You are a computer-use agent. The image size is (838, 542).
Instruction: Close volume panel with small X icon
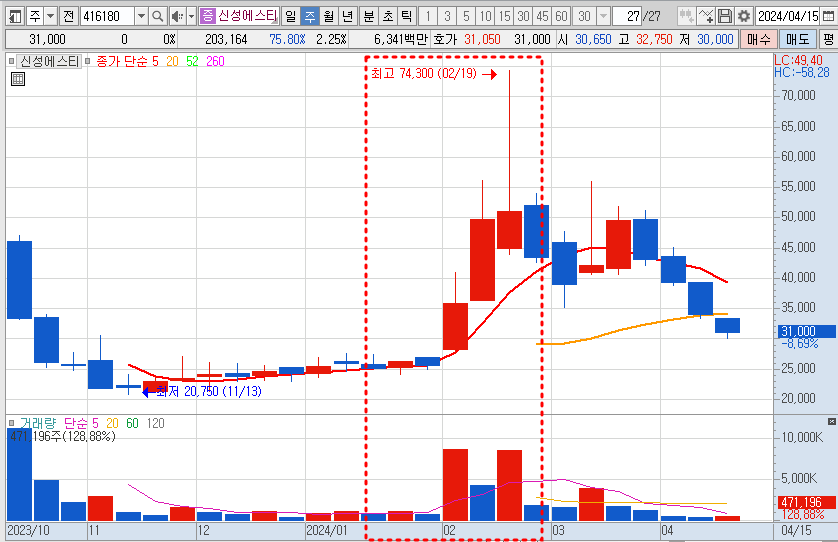point(832,422)
